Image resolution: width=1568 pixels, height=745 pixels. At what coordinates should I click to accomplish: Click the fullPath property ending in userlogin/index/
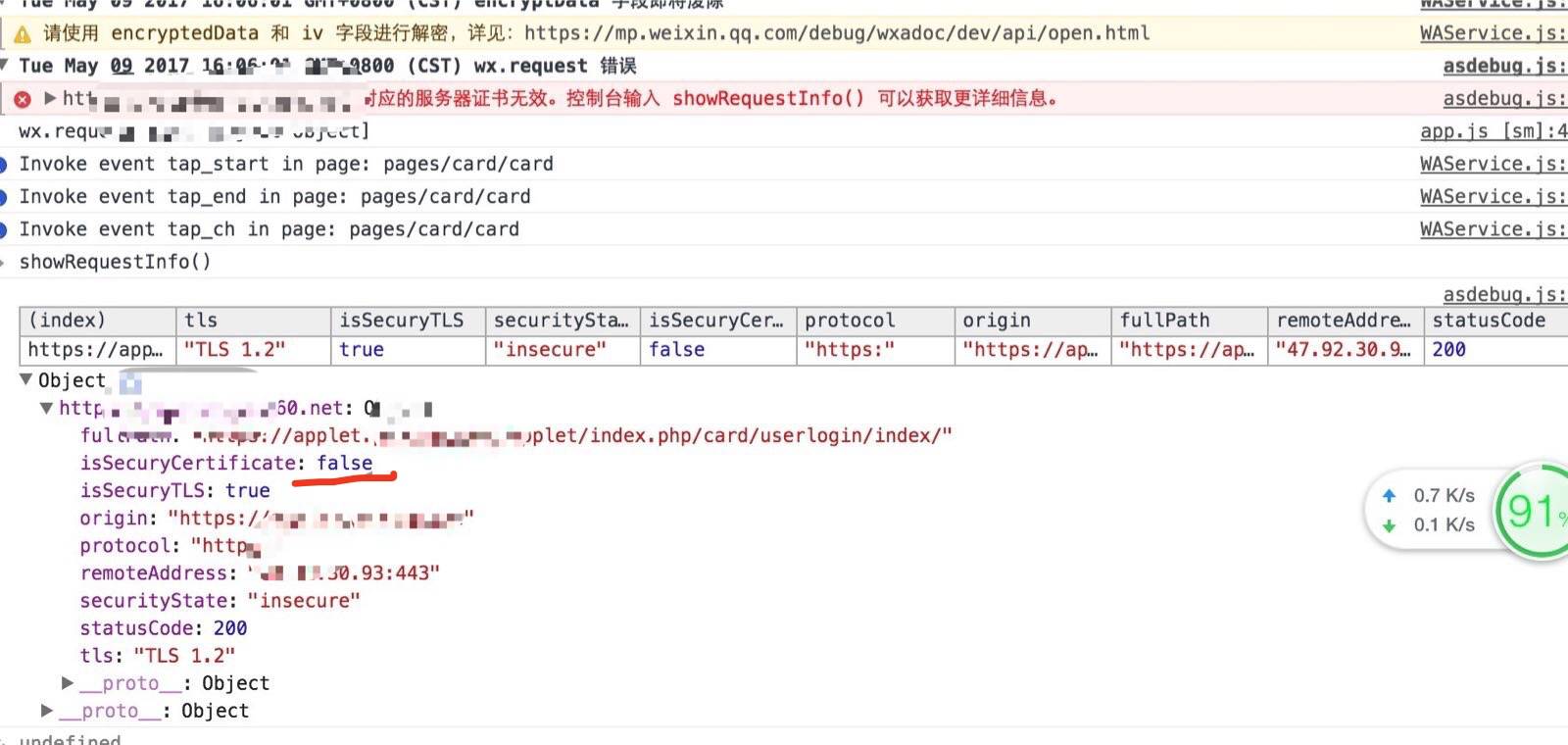pyautogui.click(x=516, y=435)
